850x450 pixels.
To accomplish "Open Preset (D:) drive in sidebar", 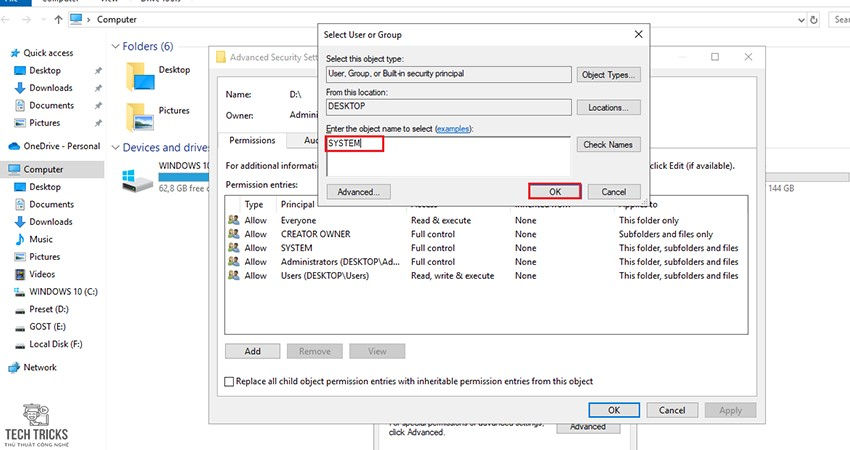I will (49, 309).
